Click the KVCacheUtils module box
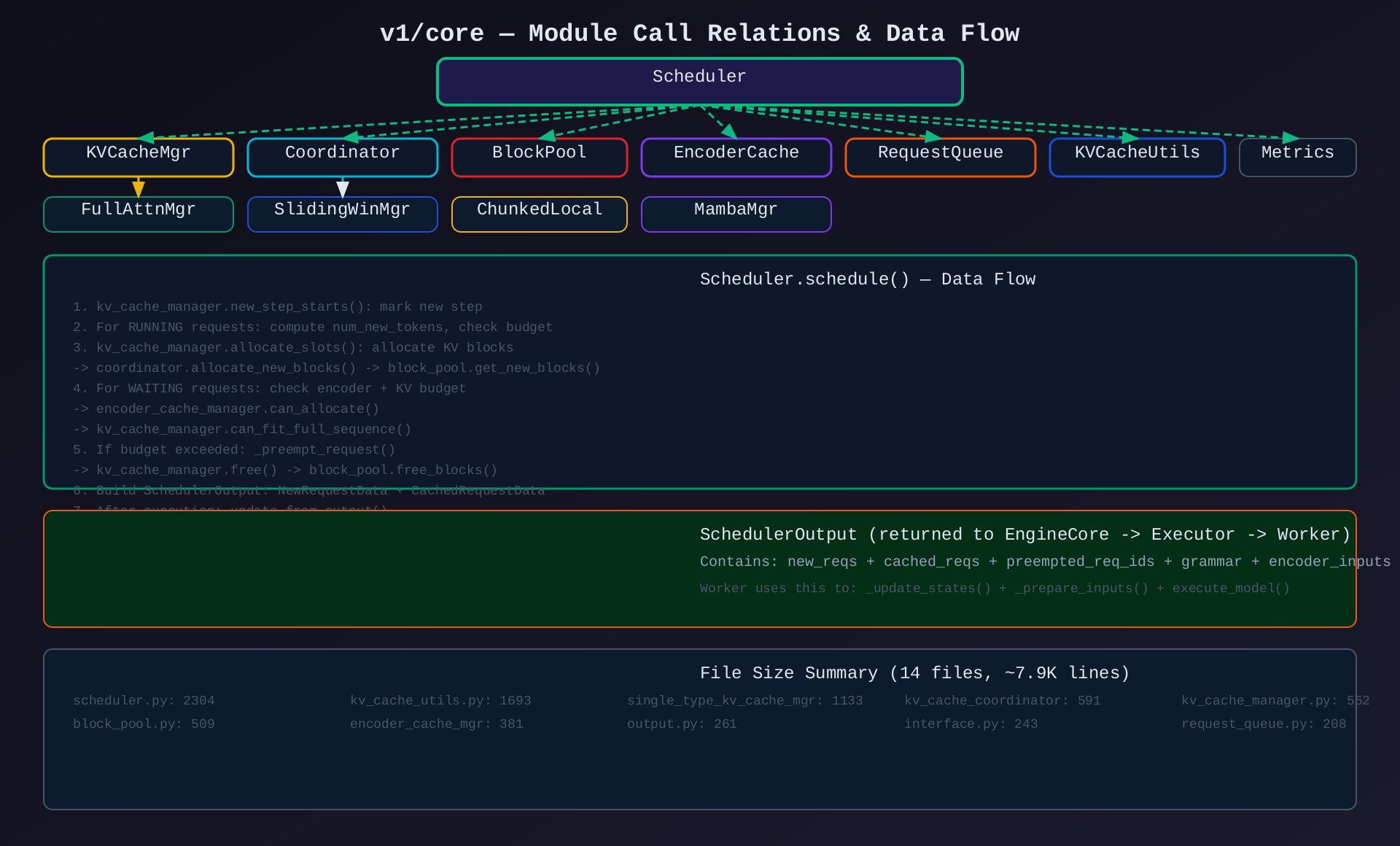This screenshot has width=1400, height=846. [1137, 157]
